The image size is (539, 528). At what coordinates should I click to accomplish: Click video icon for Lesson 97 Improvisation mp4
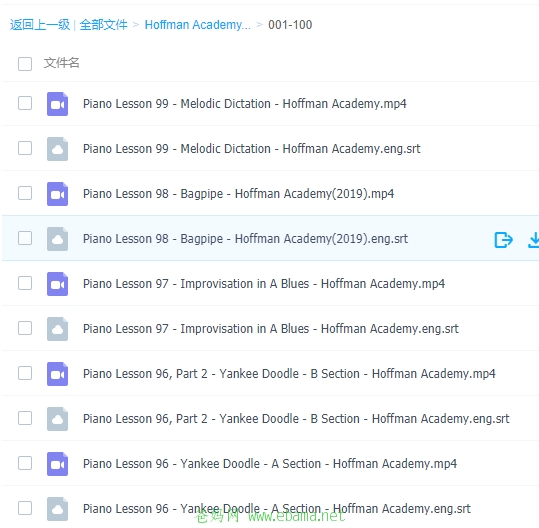tap(57, 284)
